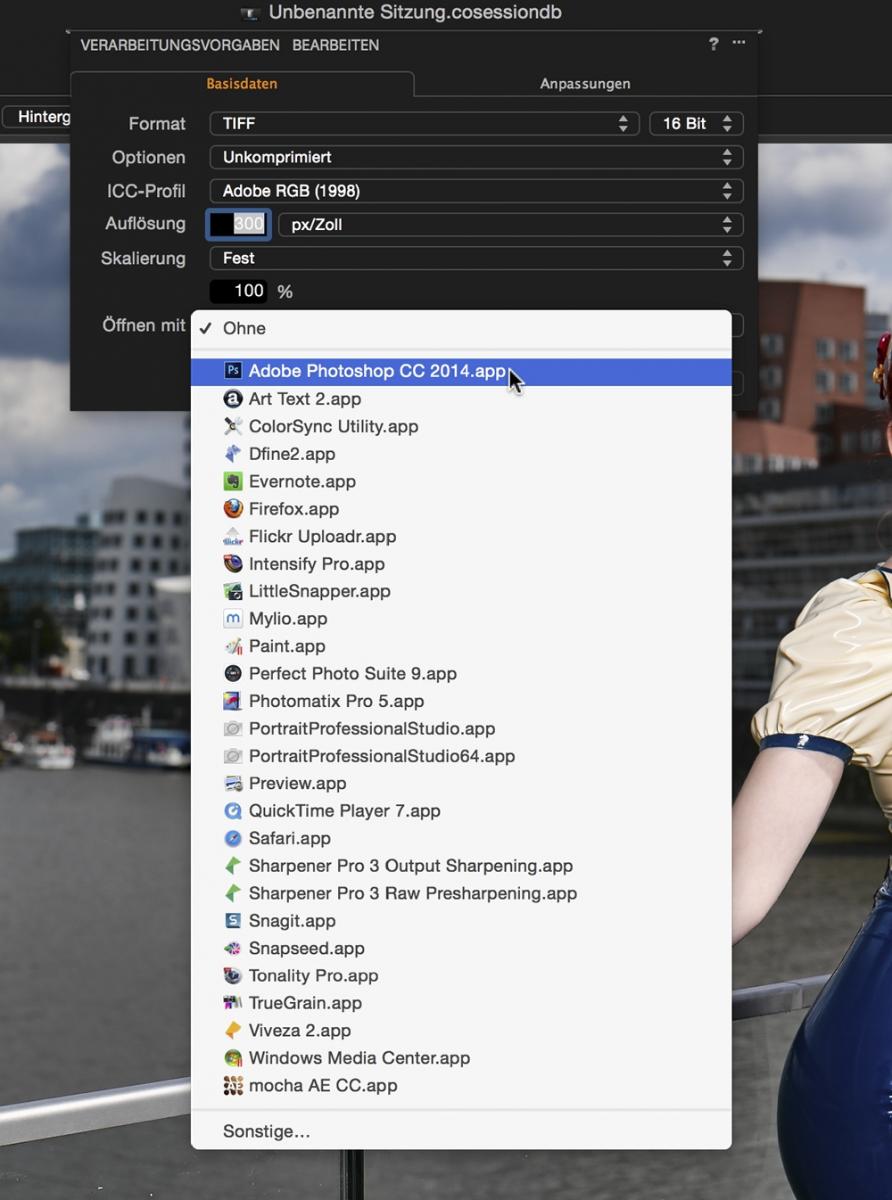Screen dimensions: 892x1200
Task: Click the Art Text 2 app icon
Action: click(233, 399)
